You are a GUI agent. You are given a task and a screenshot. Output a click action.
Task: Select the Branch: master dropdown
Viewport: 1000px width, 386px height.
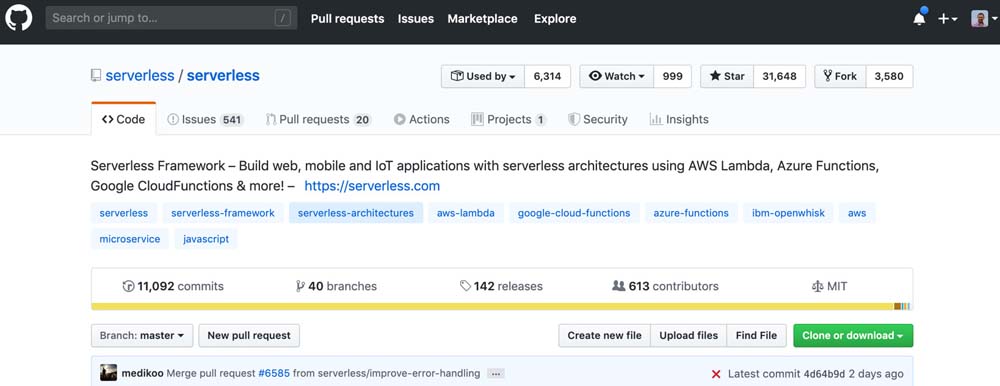click(x=142, y=336)
